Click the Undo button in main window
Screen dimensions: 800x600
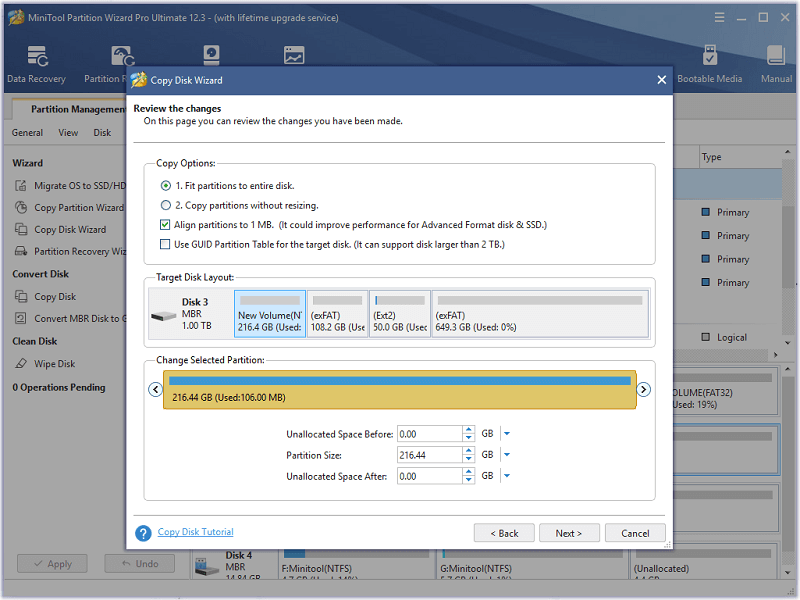[140, 564]
